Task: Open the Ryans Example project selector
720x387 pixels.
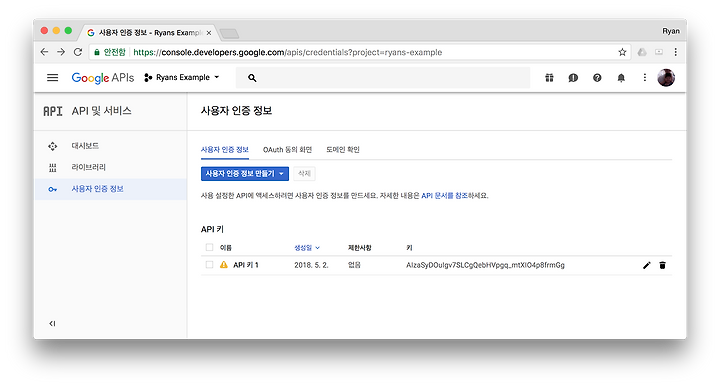Action: click(x=182, y=78)
